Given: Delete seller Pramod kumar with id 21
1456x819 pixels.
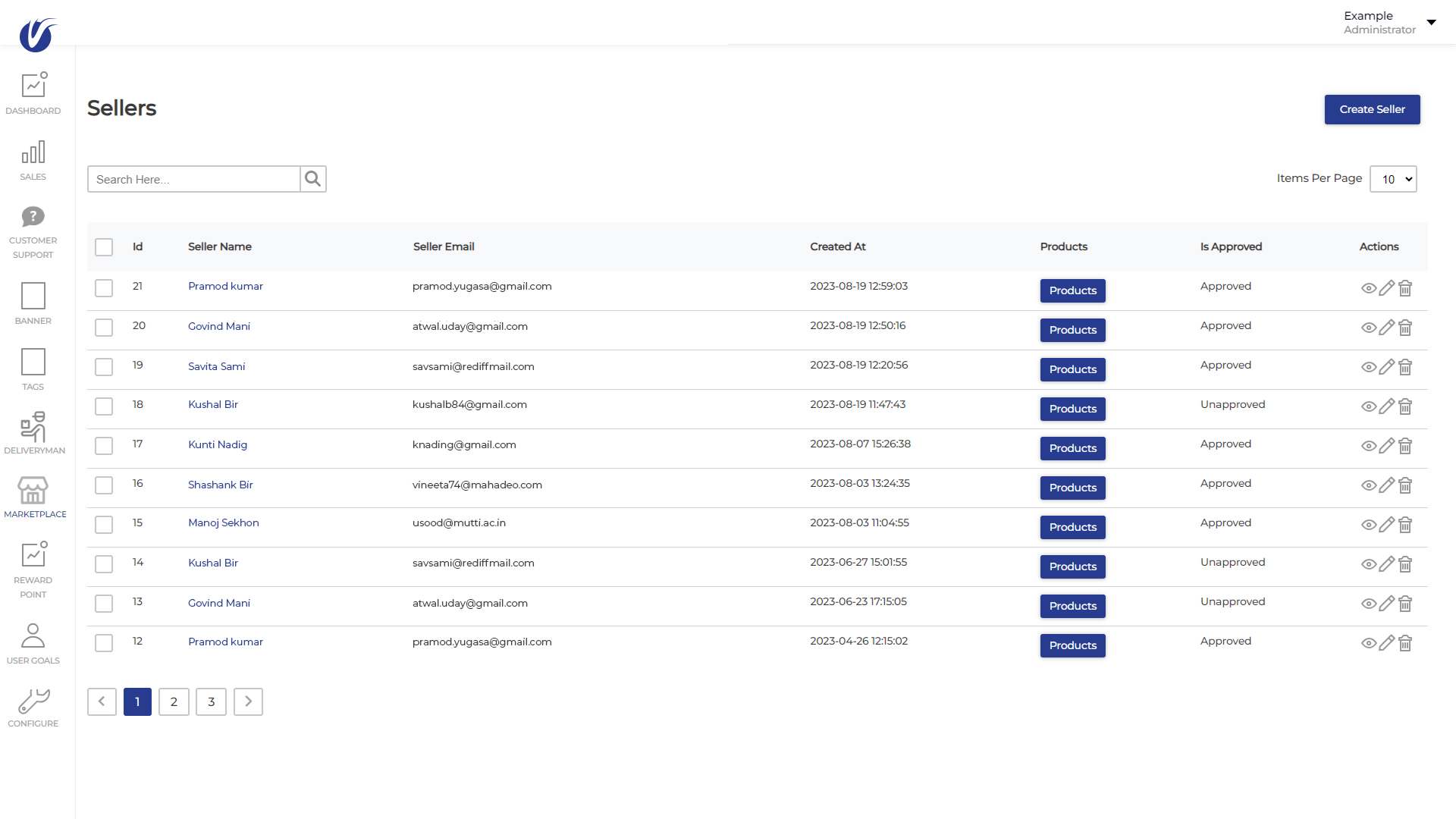Looking at the screenshot, I should [x=1405, y=288].
